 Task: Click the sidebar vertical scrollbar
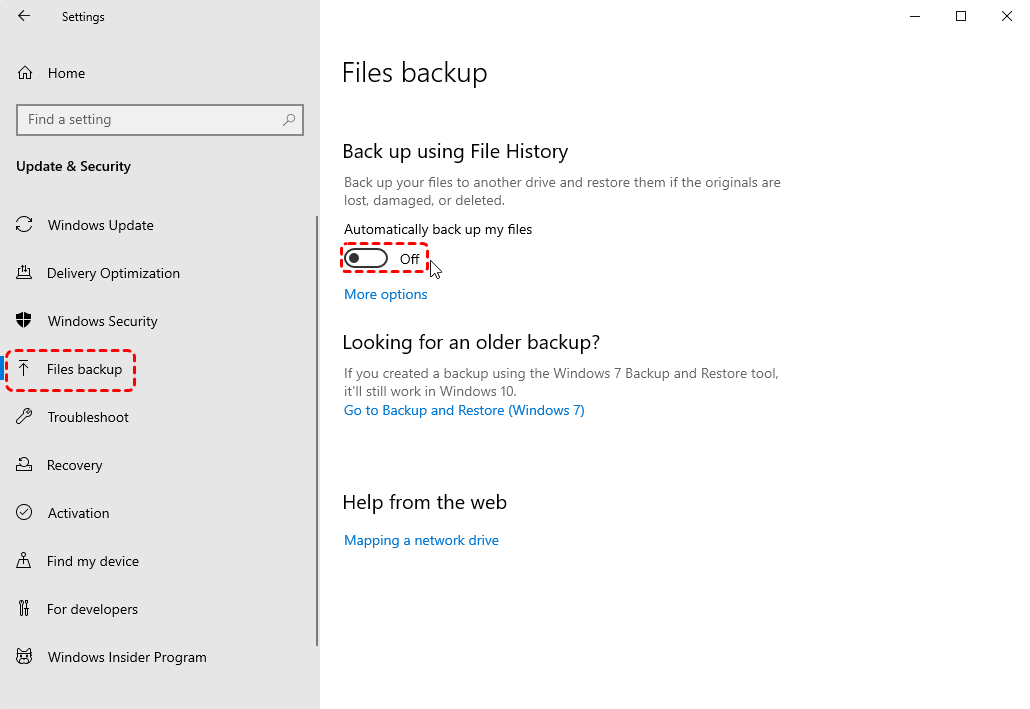coord(317,430)
